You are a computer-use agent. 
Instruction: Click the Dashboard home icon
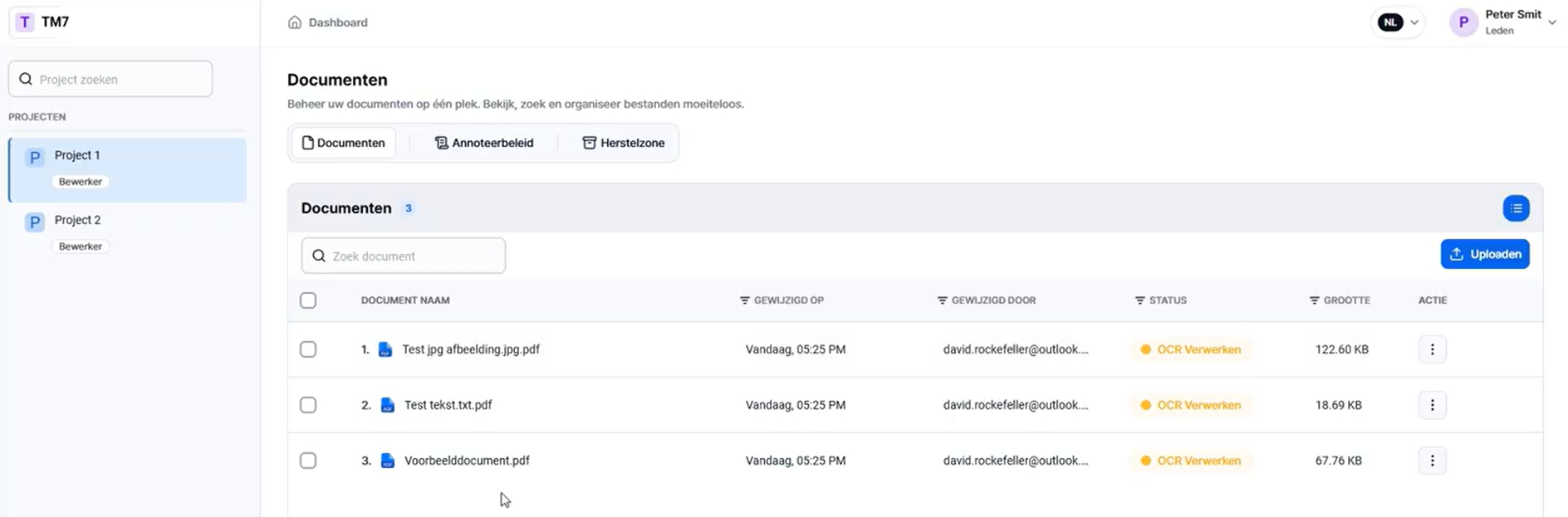(294, 22)
